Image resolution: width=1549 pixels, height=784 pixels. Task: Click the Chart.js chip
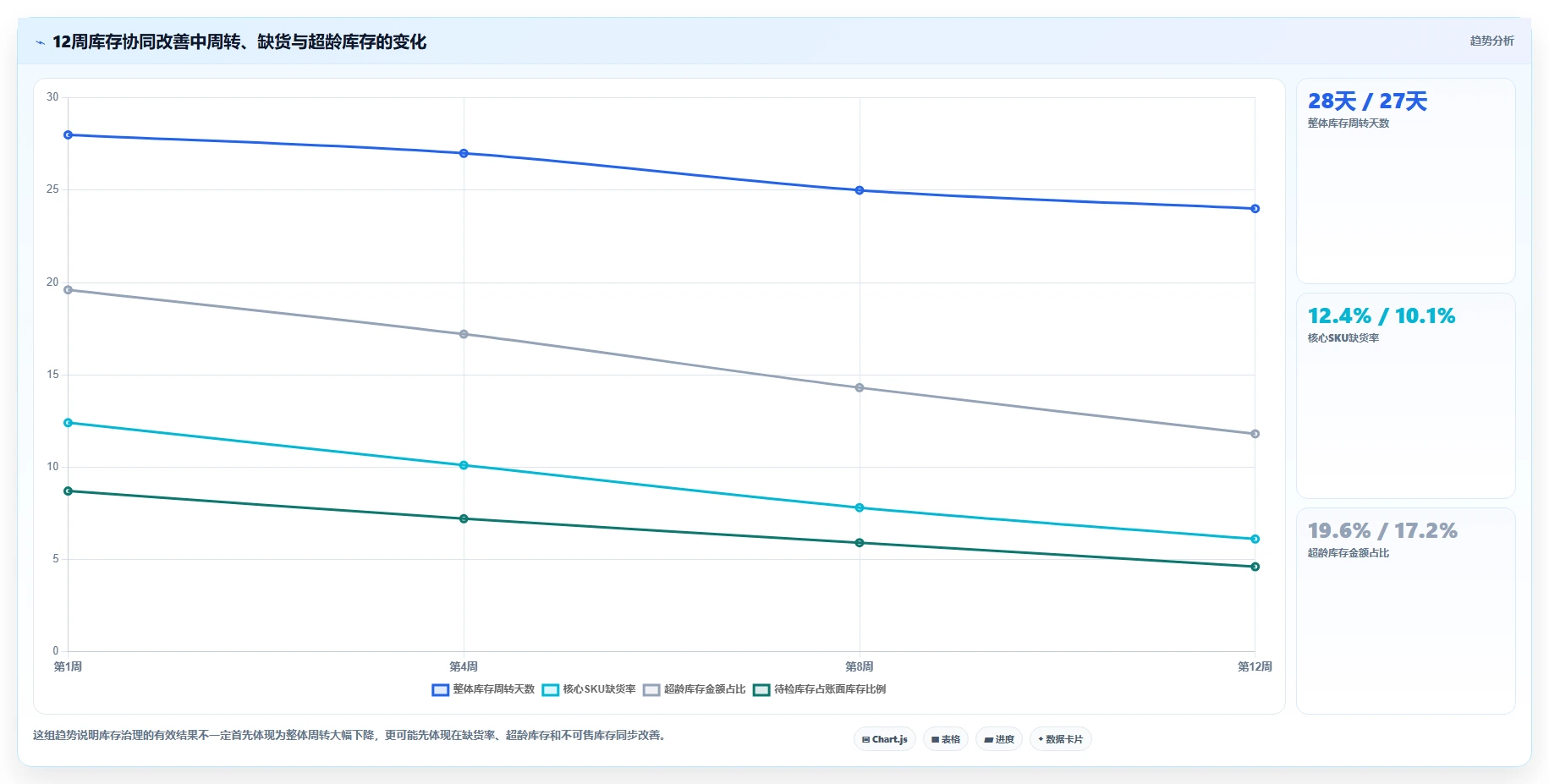885,739
